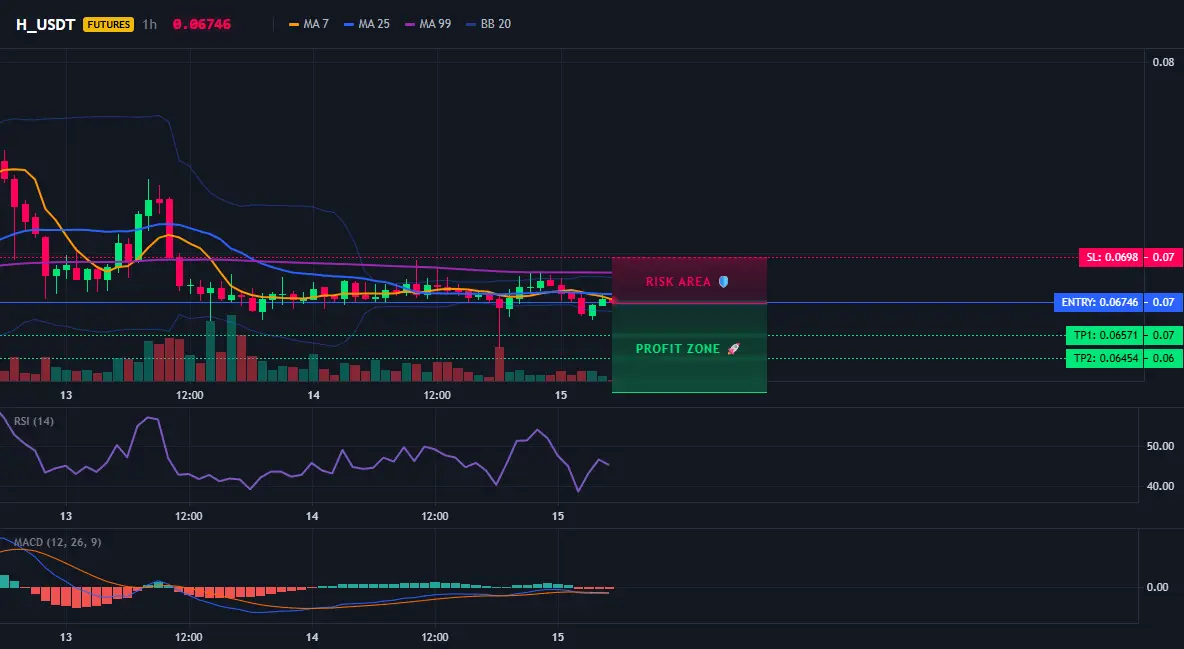Click the 0.08 price axis label
Screen dimensions: 1184x649
(1163, 62)
